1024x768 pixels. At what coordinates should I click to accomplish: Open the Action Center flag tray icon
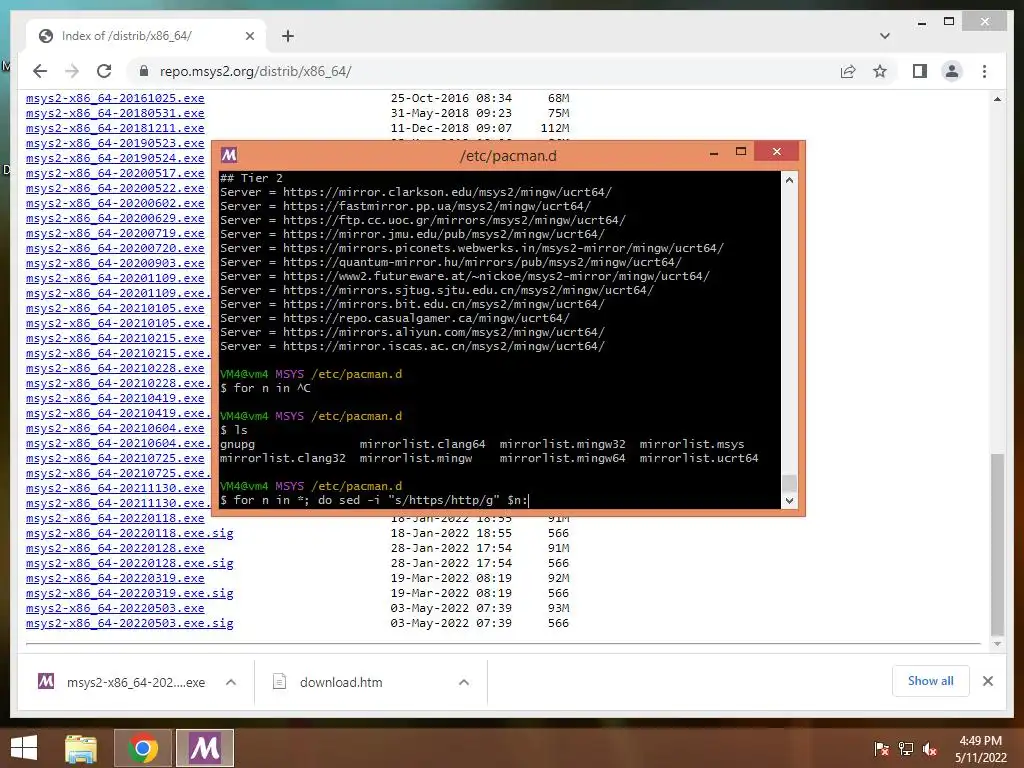coord(881,749)
